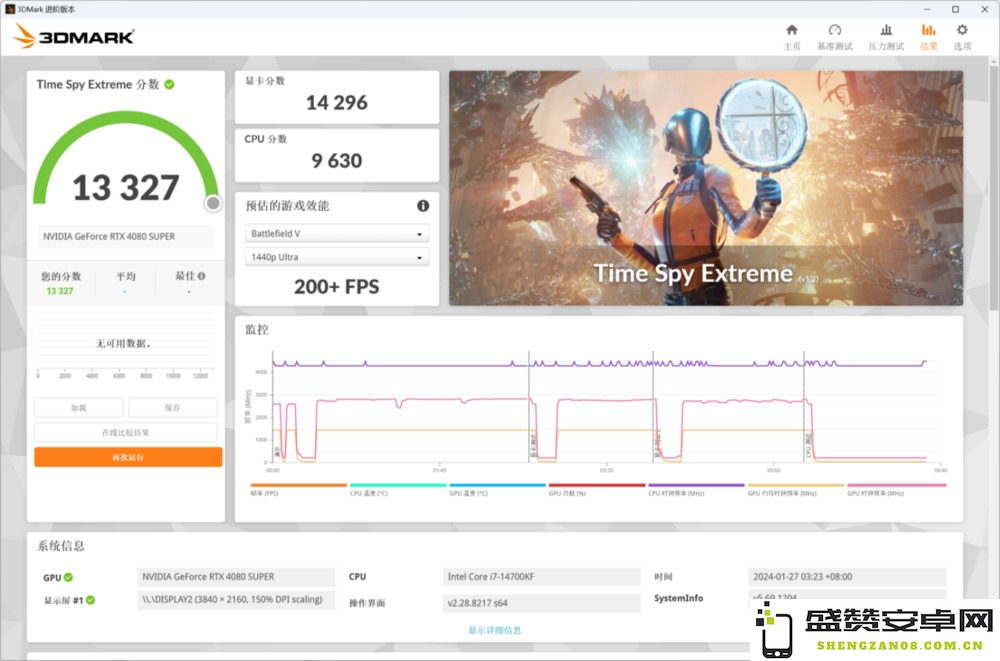The image size is (1000, 661).
Task: Click the 2024-01-27 03:23 +08:00 time value
Action: [x=802, y=577]
